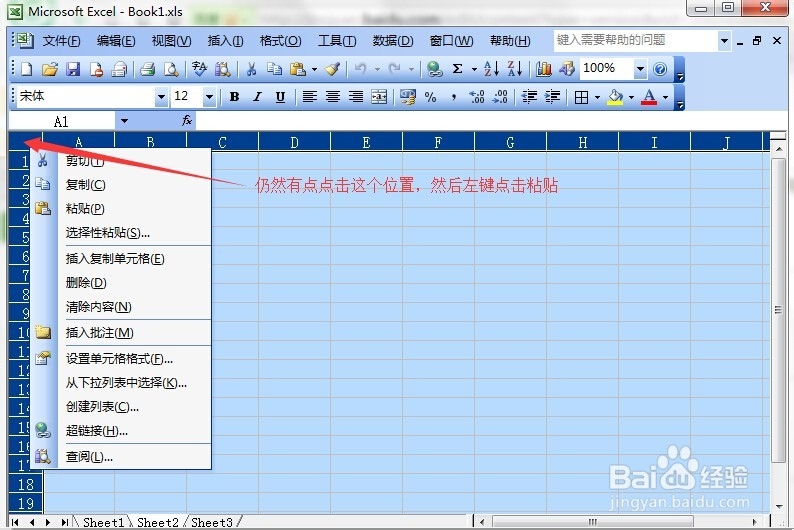This screenshot has width=794, height=530.
Task: Sort ascending with the A-Z icon
Action: (491, 69)
